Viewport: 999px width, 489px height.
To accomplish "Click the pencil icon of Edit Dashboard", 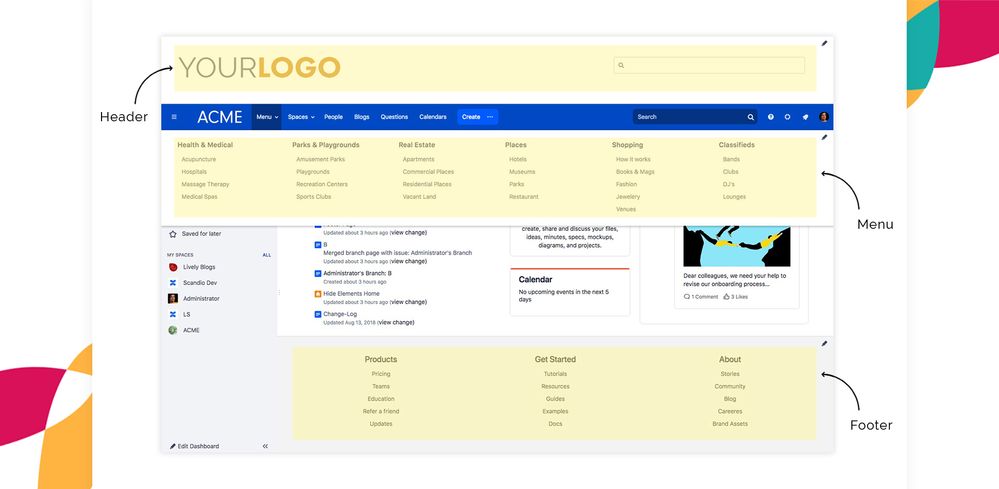I will (173, 446).
